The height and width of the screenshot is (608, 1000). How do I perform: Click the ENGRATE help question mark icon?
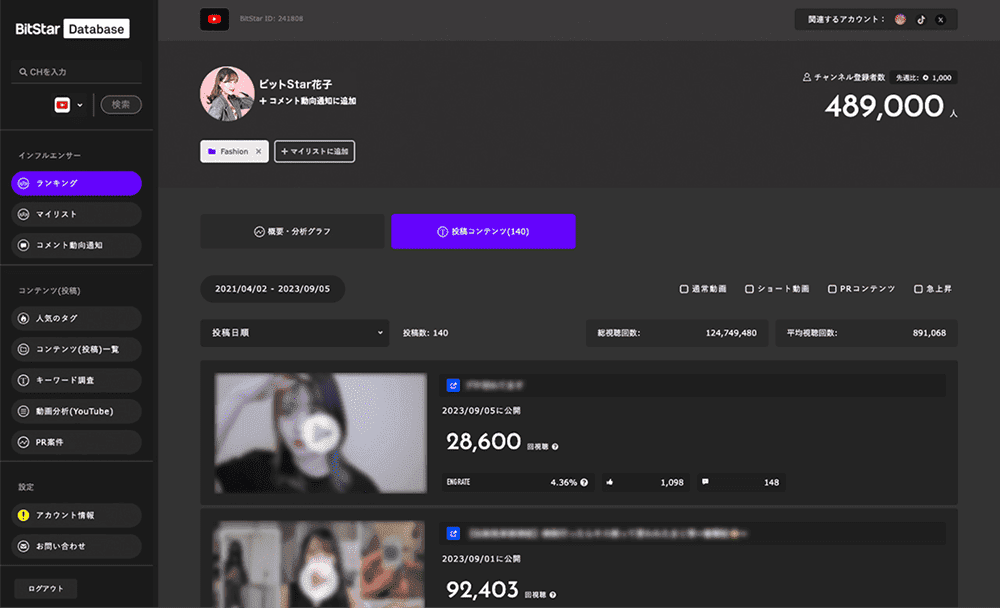(584, 482)
